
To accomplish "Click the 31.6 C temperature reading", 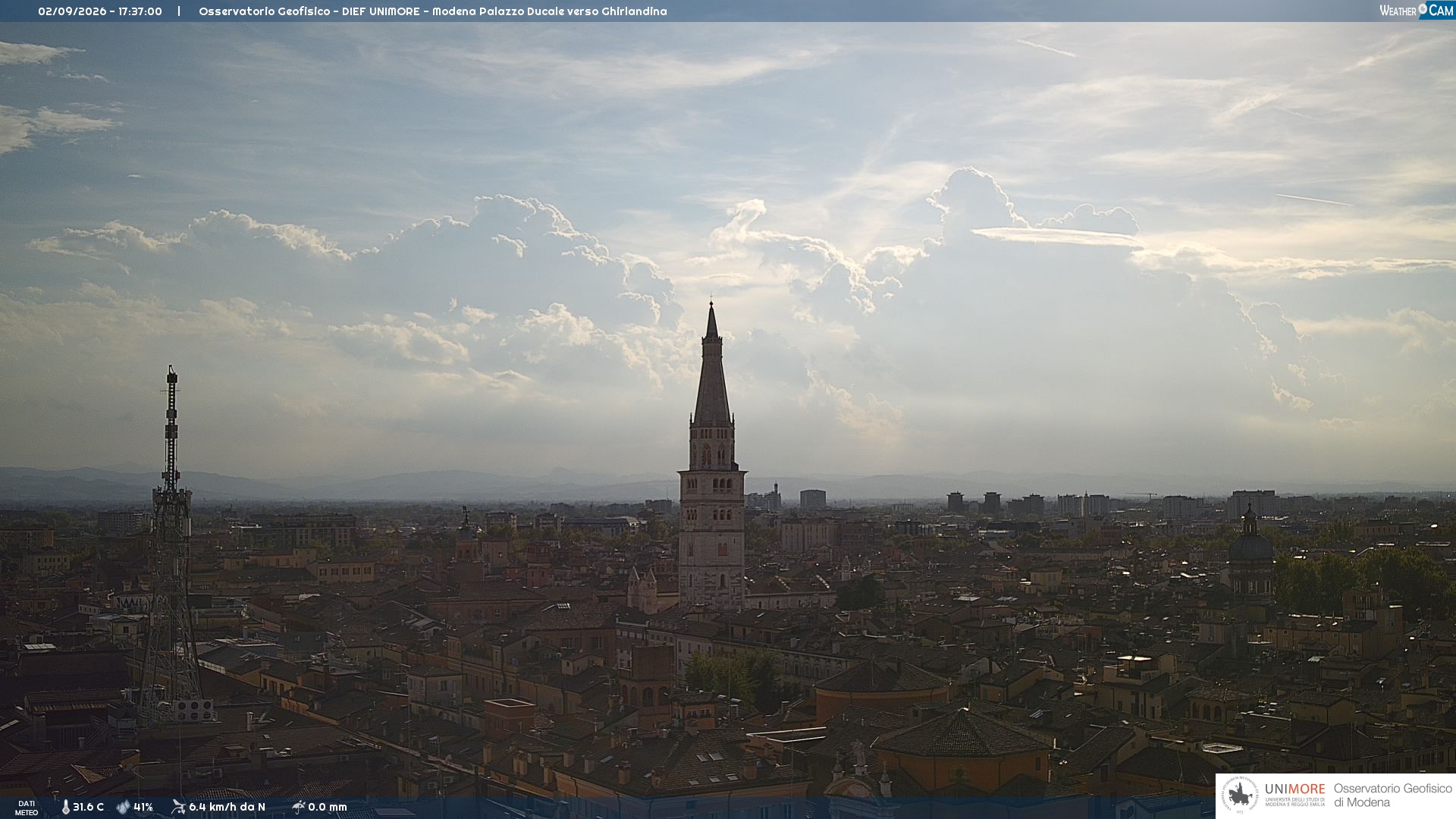I will [x=88, y=807].
